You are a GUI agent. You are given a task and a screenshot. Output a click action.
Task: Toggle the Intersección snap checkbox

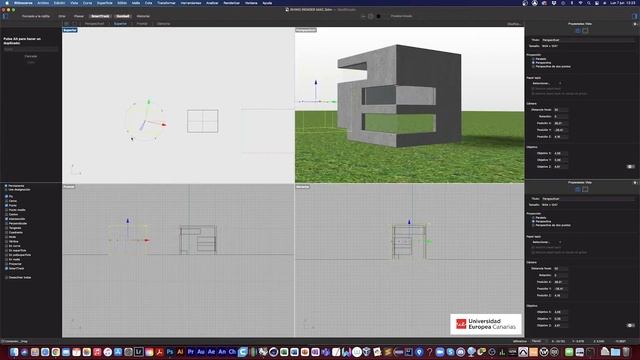click(6, 219)
